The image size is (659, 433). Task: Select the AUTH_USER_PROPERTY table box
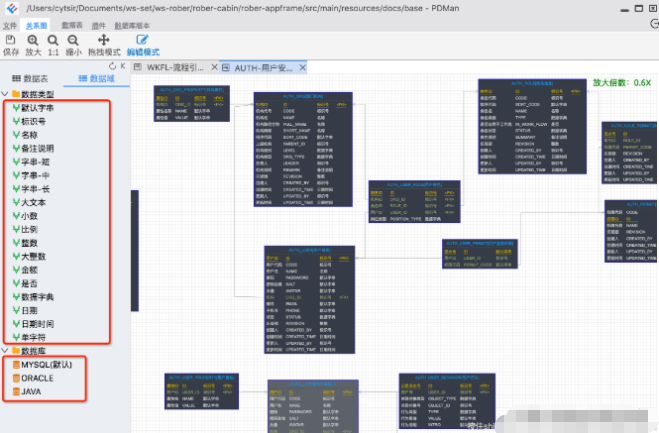pos(202,391)
